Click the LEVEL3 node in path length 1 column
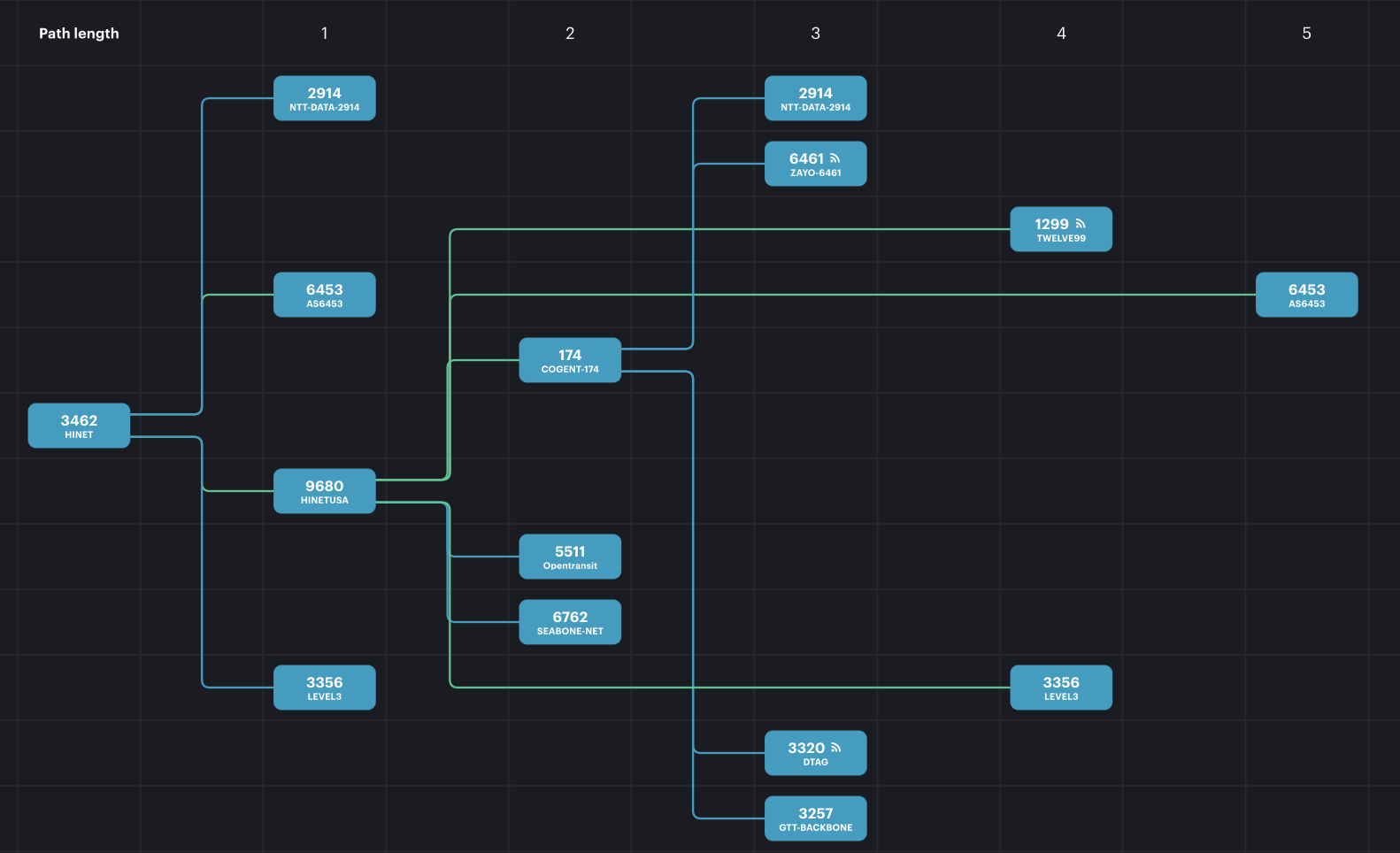Viewport: 1400px width, 853px height. pos(325,688)
